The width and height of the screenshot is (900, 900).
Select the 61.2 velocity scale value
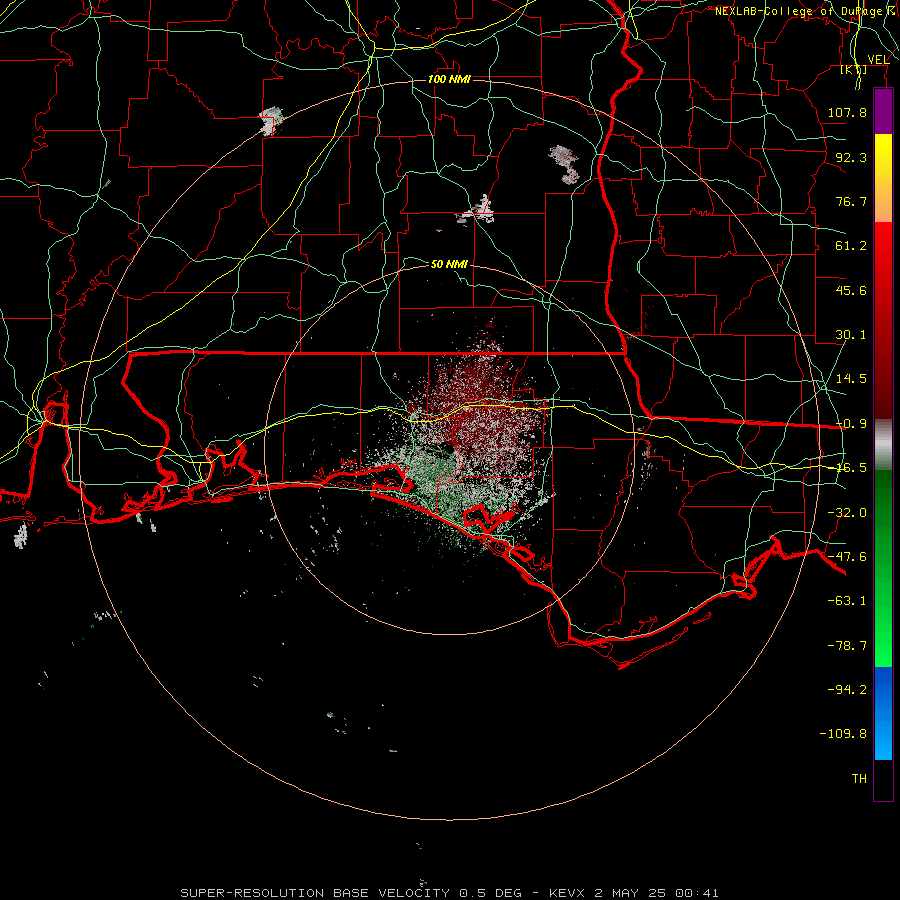tap(851, 246)
